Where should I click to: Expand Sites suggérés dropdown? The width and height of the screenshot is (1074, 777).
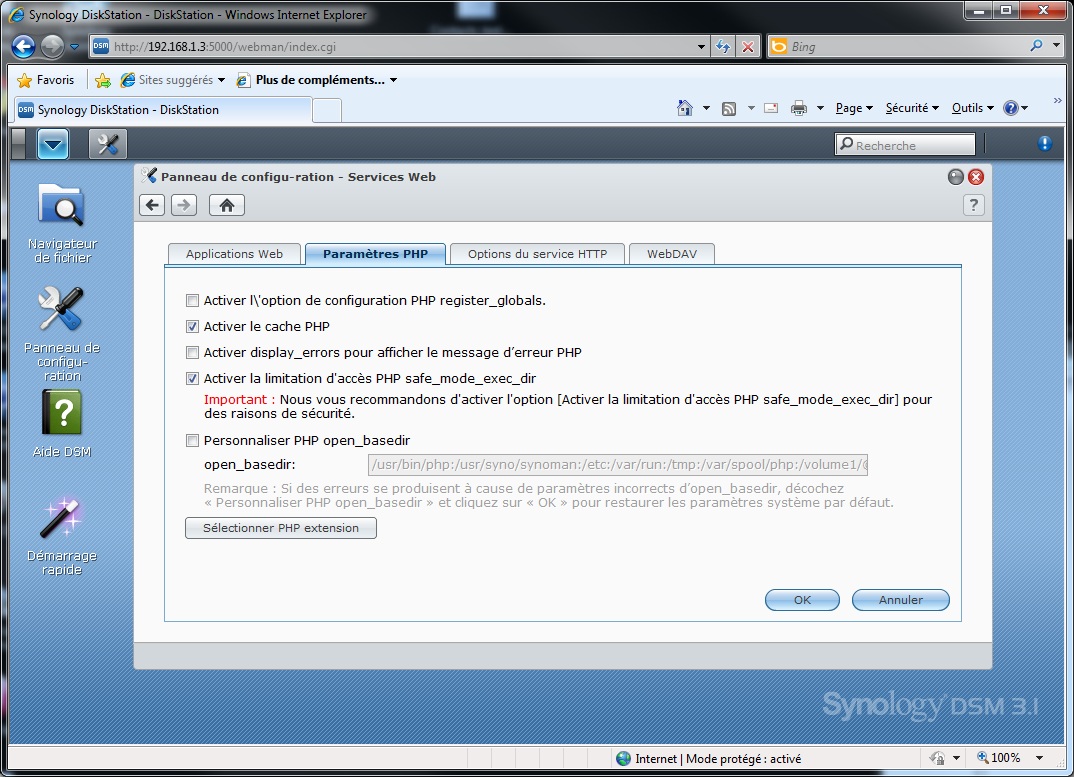point(221,80)
